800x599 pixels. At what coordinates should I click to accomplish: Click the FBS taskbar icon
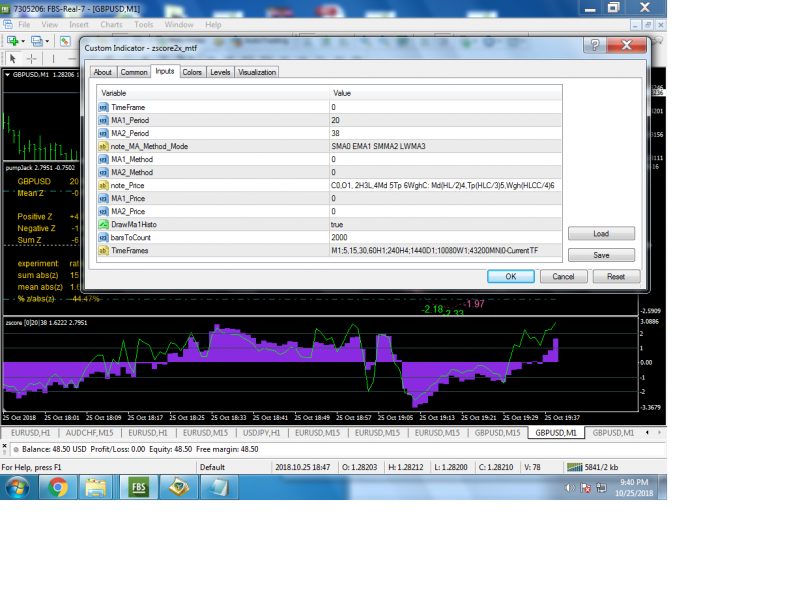point(139,487)
